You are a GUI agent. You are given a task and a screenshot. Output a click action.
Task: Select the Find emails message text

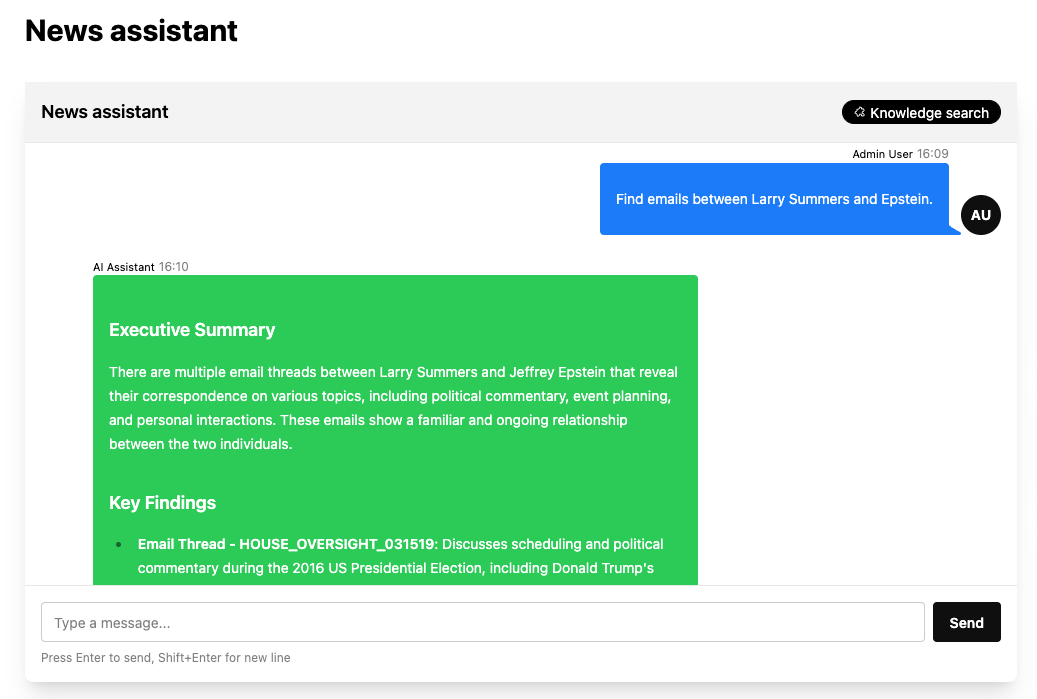point(775,198)
